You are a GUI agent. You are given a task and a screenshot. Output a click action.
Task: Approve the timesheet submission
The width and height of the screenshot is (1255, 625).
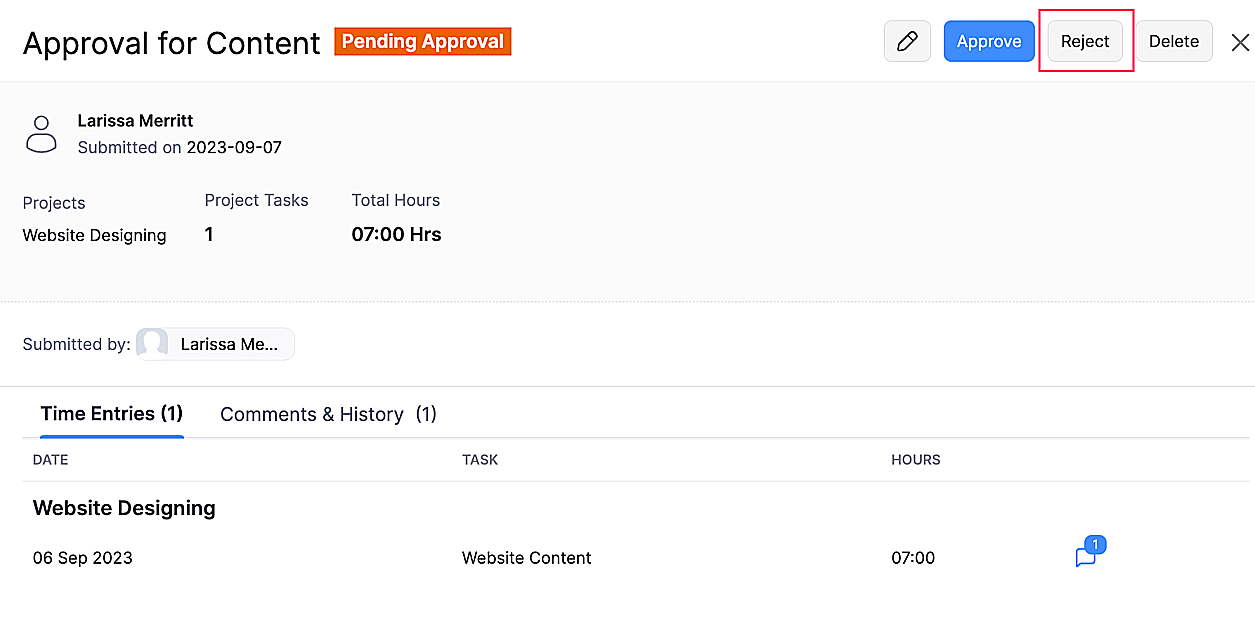pos(989,41)
